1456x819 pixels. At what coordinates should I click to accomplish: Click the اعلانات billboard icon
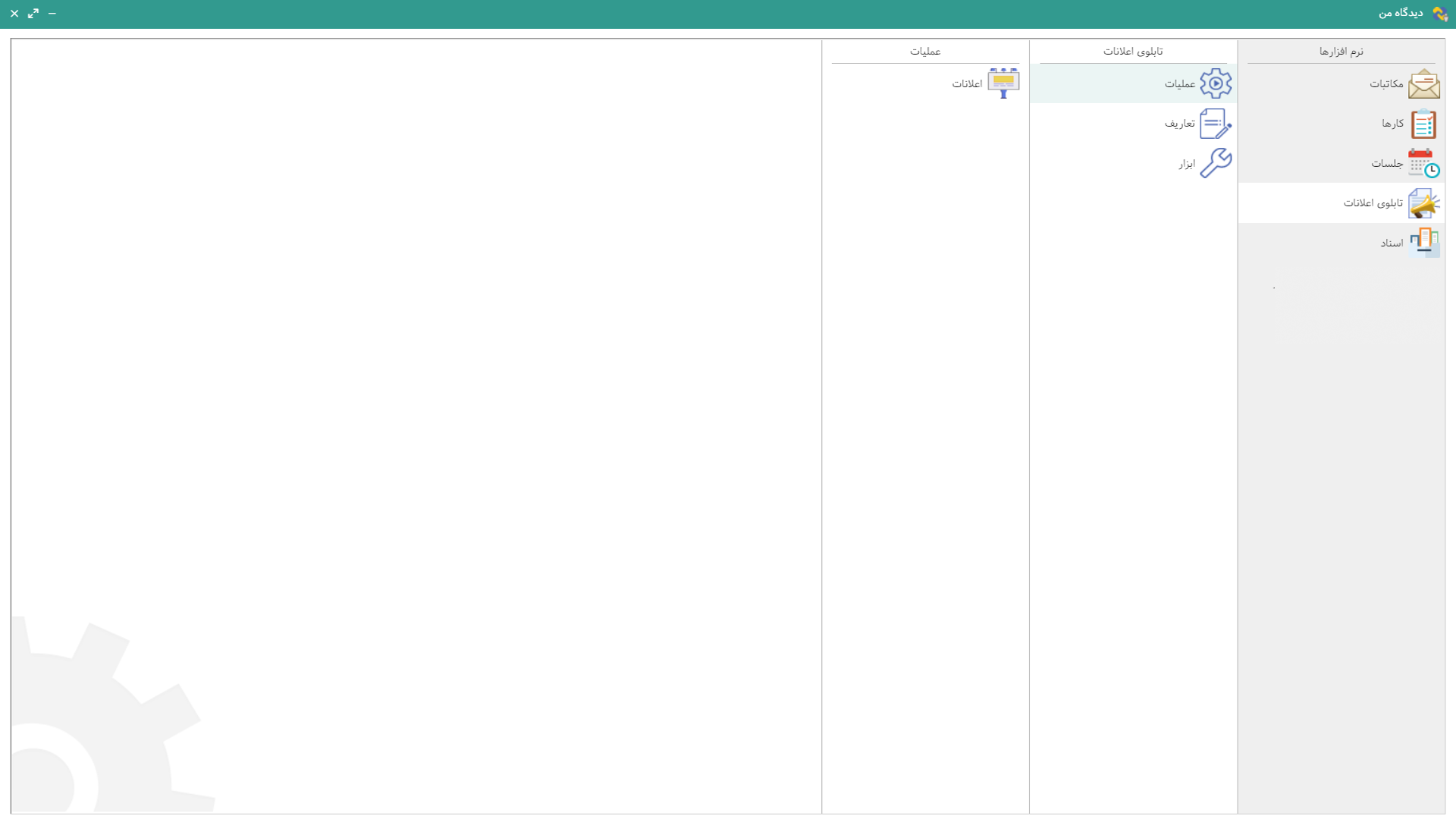1003,83
